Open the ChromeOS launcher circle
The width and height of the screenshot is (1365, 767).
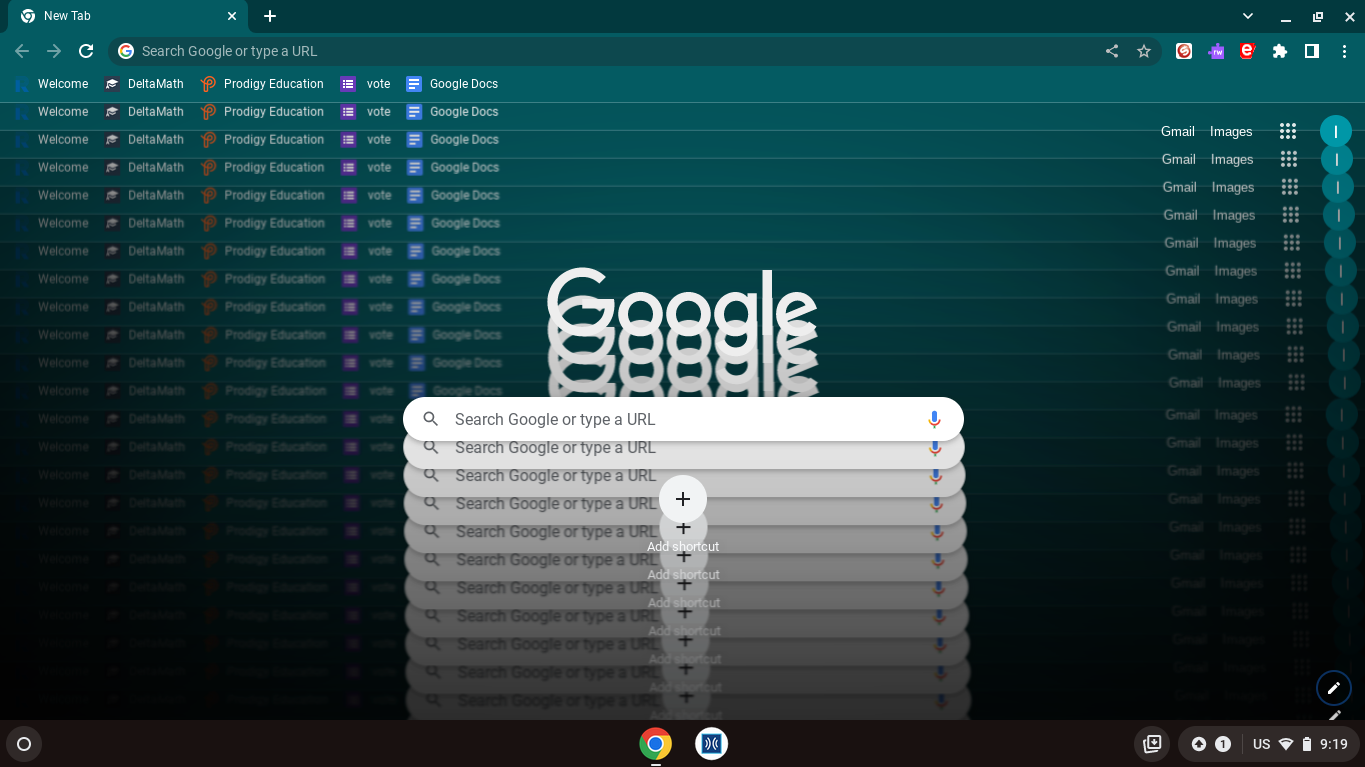(24, 744)
